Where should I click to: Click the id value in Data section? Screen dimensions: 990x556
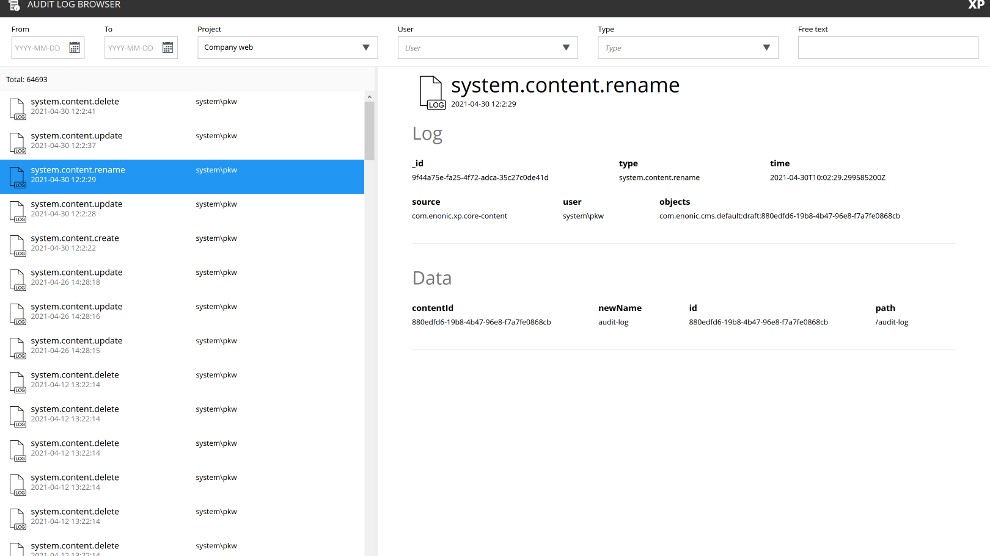(758, 322)
